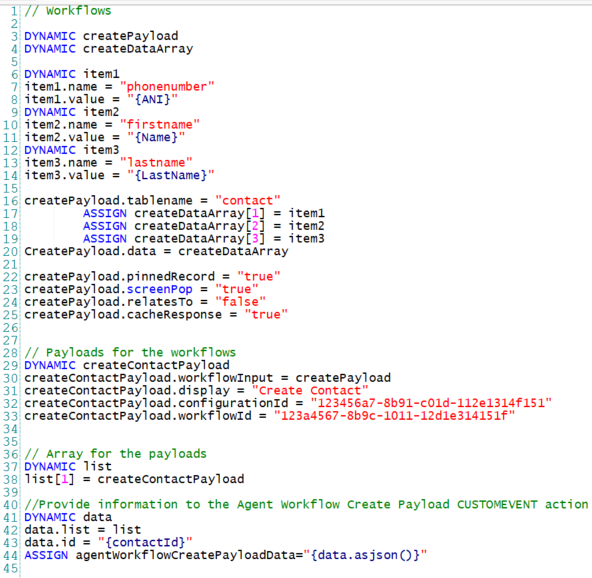Image resolution: width=592 pixels, height=578 pixels.
Task: Click 'DYNAMIC data' on line 41
Action: pos(68,517)
